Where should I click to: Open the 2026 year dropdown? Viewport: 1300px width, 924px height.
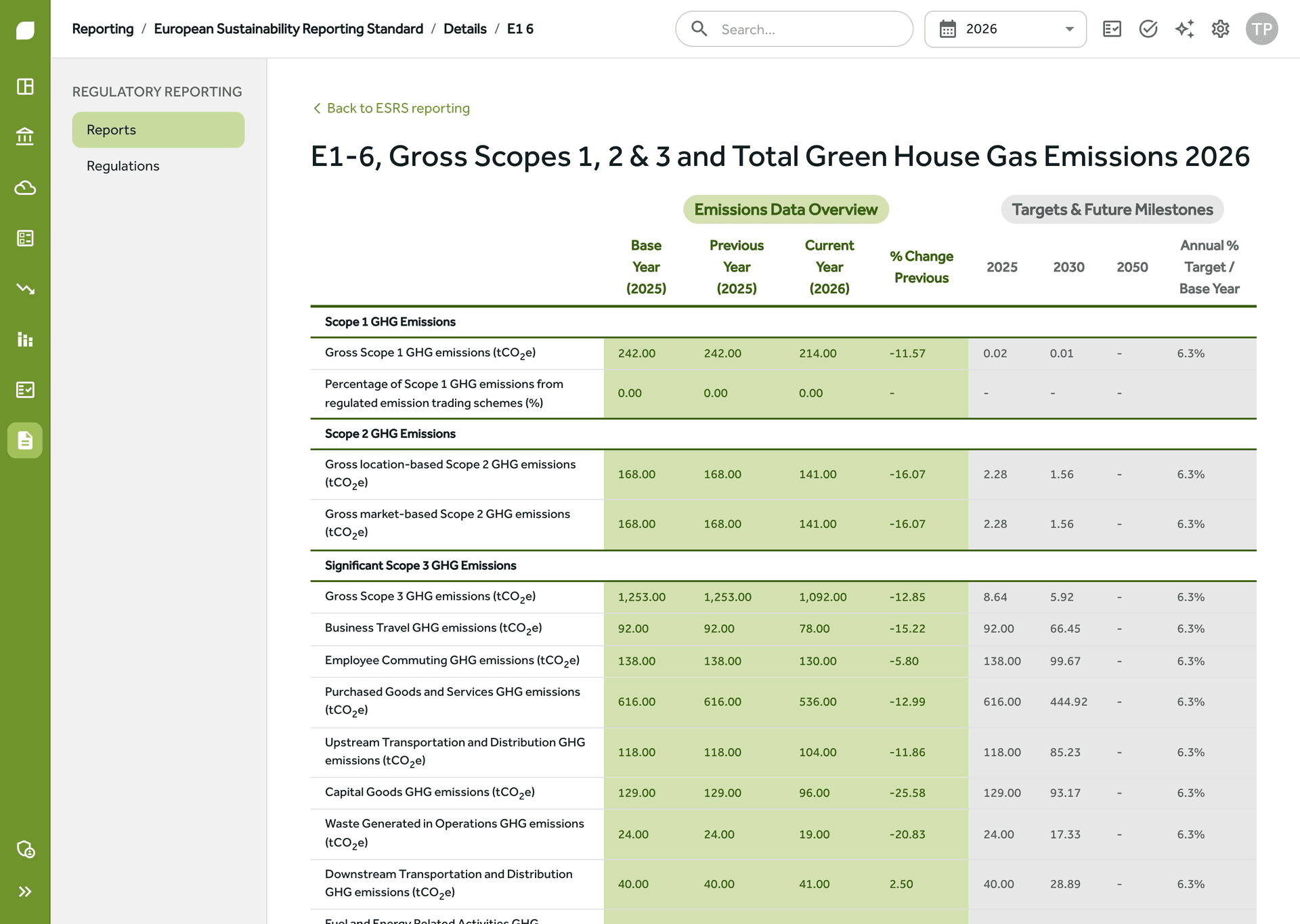pyautogui.click(x=1005, y=29)
